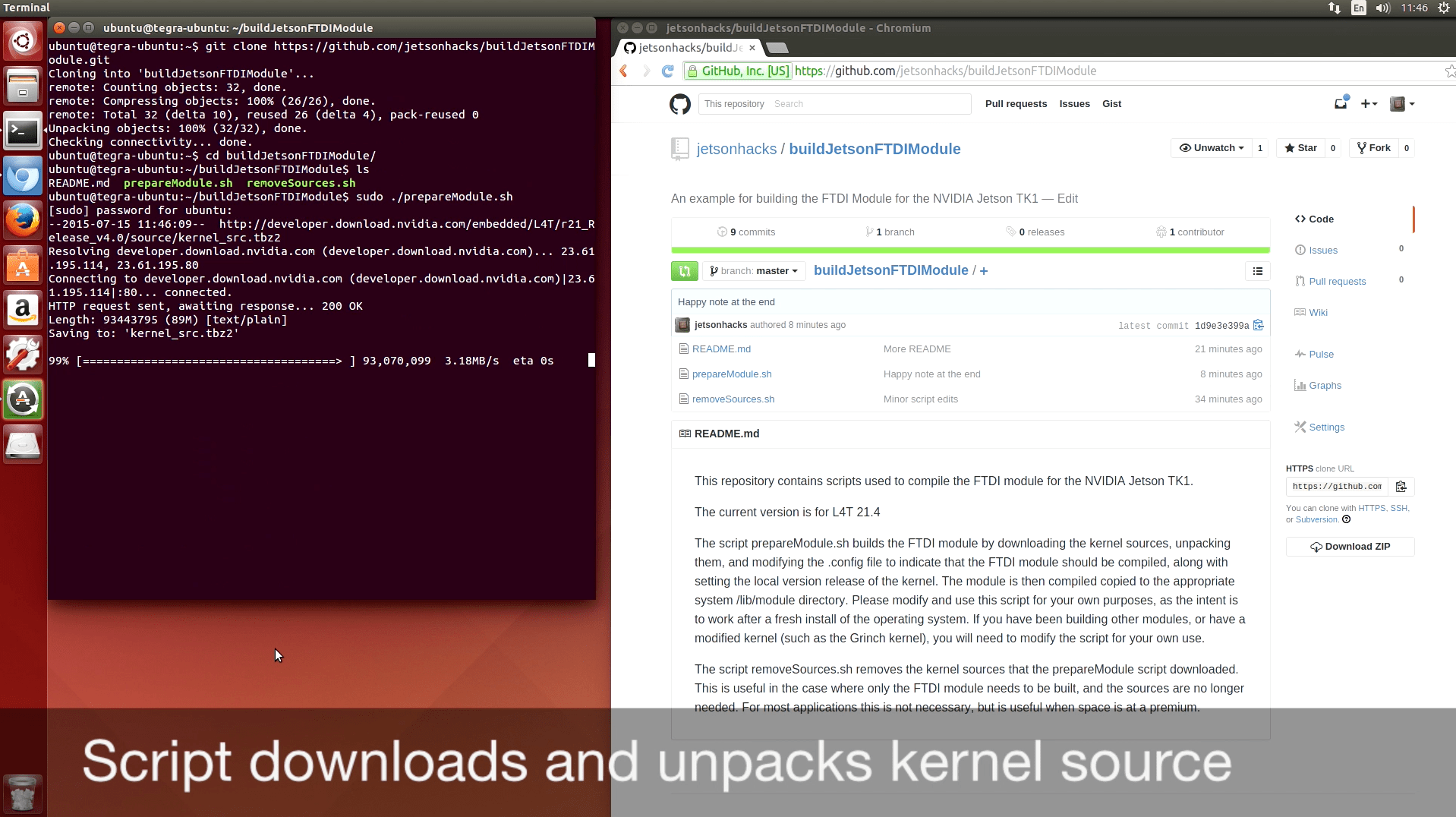Open the file list view options icon

pyautogui.click(x=1258, y=271)
